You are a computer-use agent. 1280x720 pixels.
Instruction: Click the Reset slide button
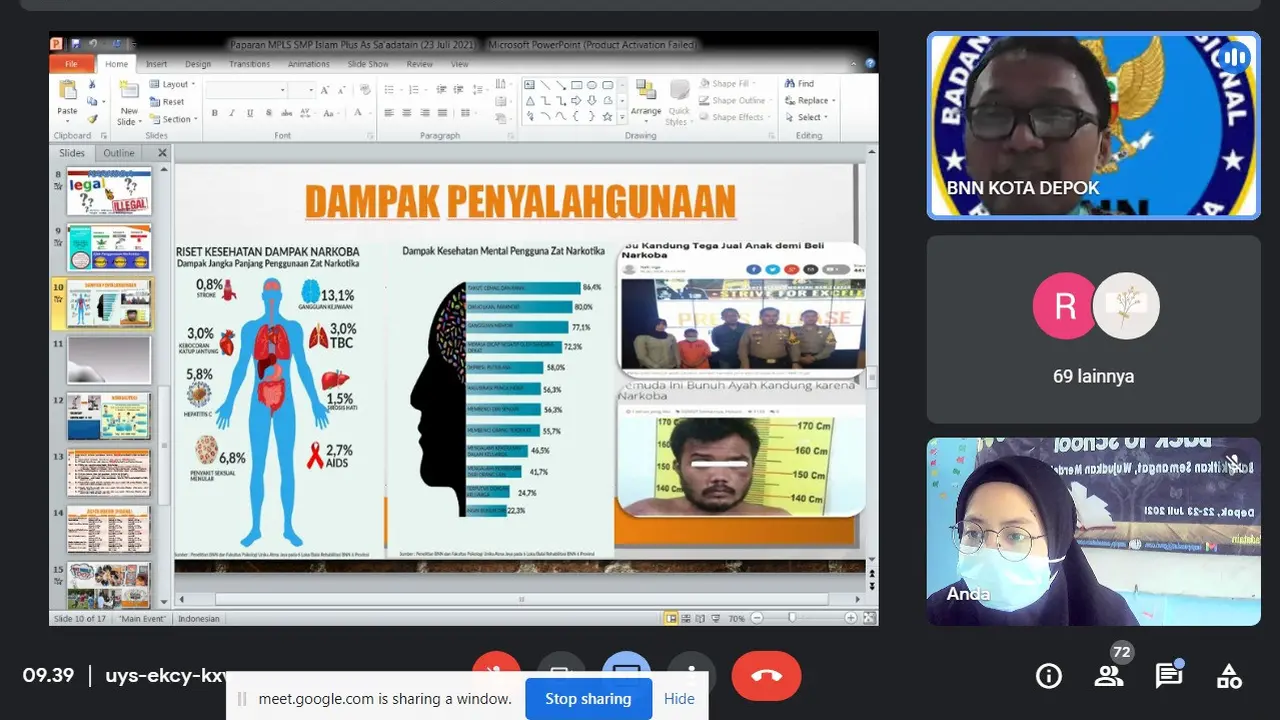[x=167, y=102]
